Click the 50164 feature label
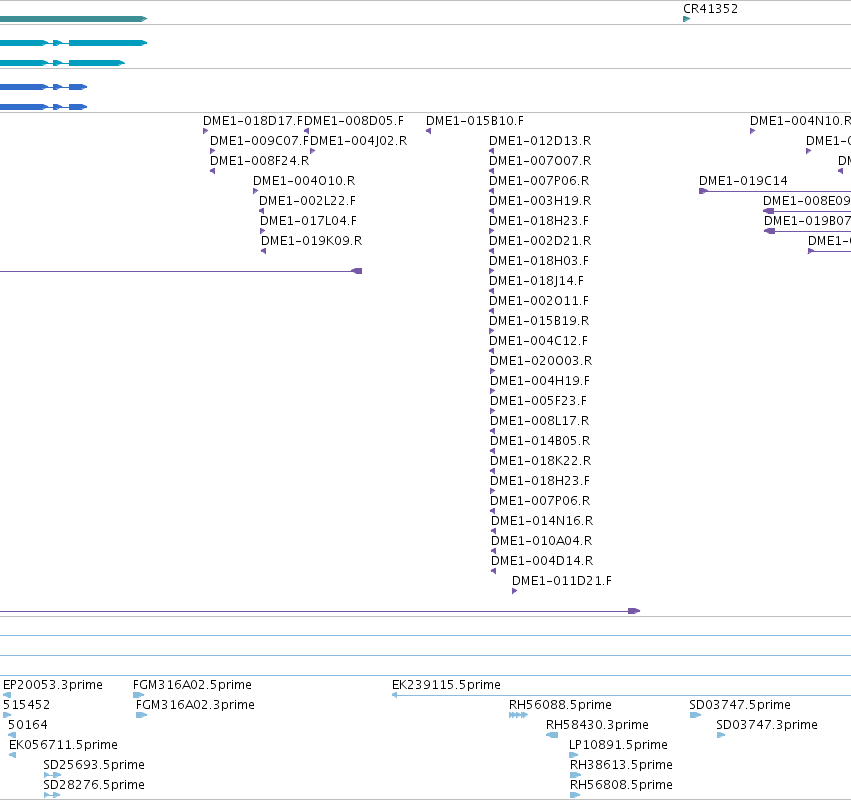851x800 pixels. [x=28, y=725]
